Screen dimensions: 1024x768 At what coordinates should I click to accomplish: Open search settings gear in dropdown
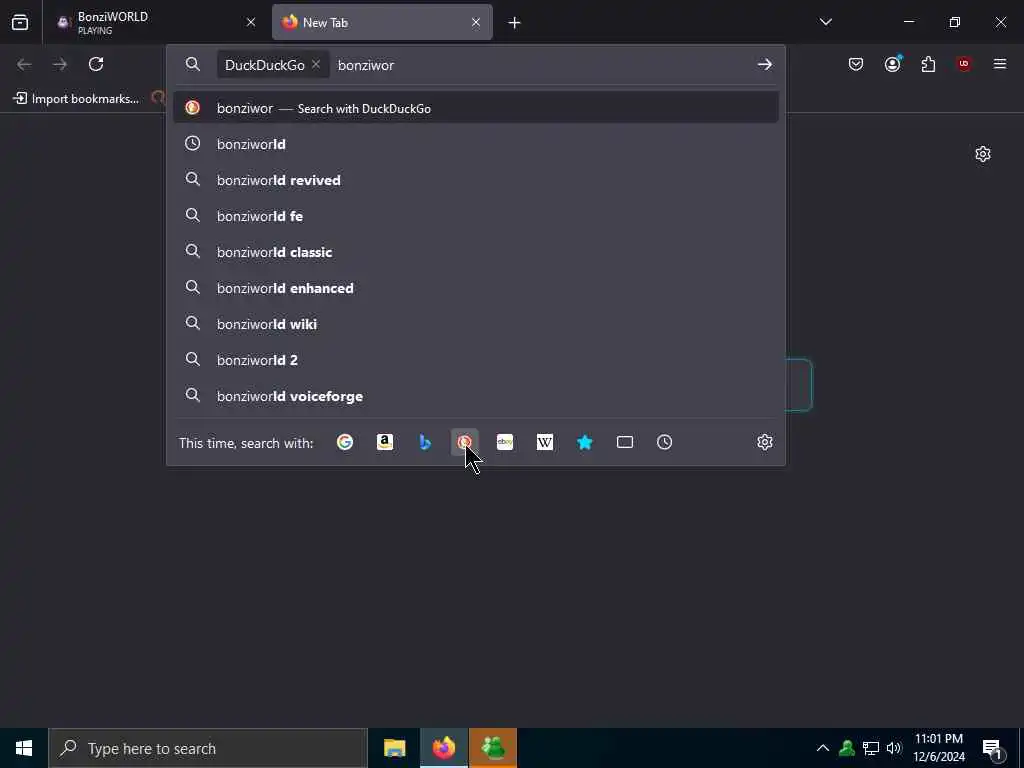(x=765, y=442)
